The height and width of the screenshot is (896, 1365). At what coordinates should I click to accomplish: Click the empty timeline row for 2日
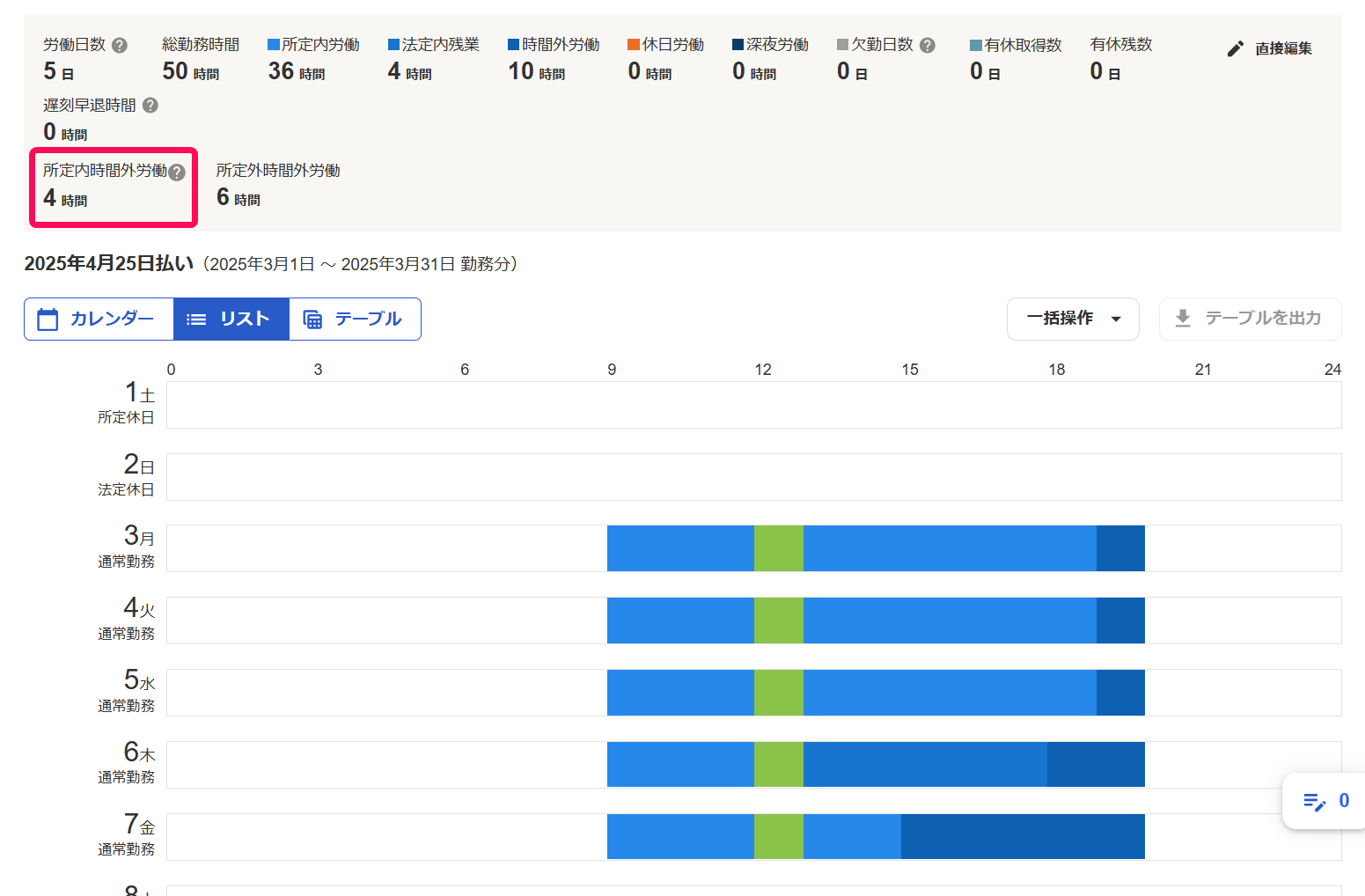[x=754, y=477]
